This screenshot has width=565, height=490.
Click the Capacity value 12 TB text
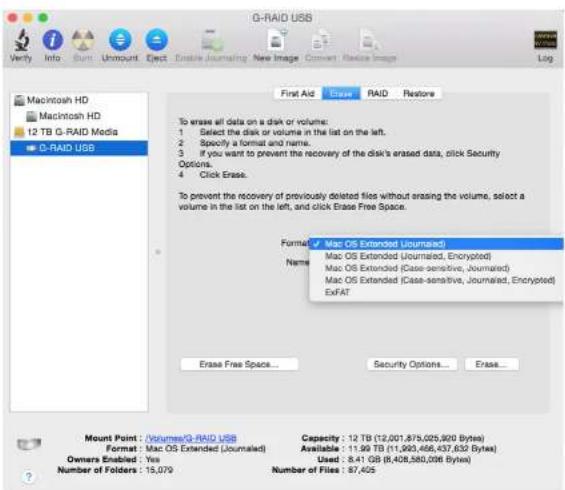[x=416, y=438]
